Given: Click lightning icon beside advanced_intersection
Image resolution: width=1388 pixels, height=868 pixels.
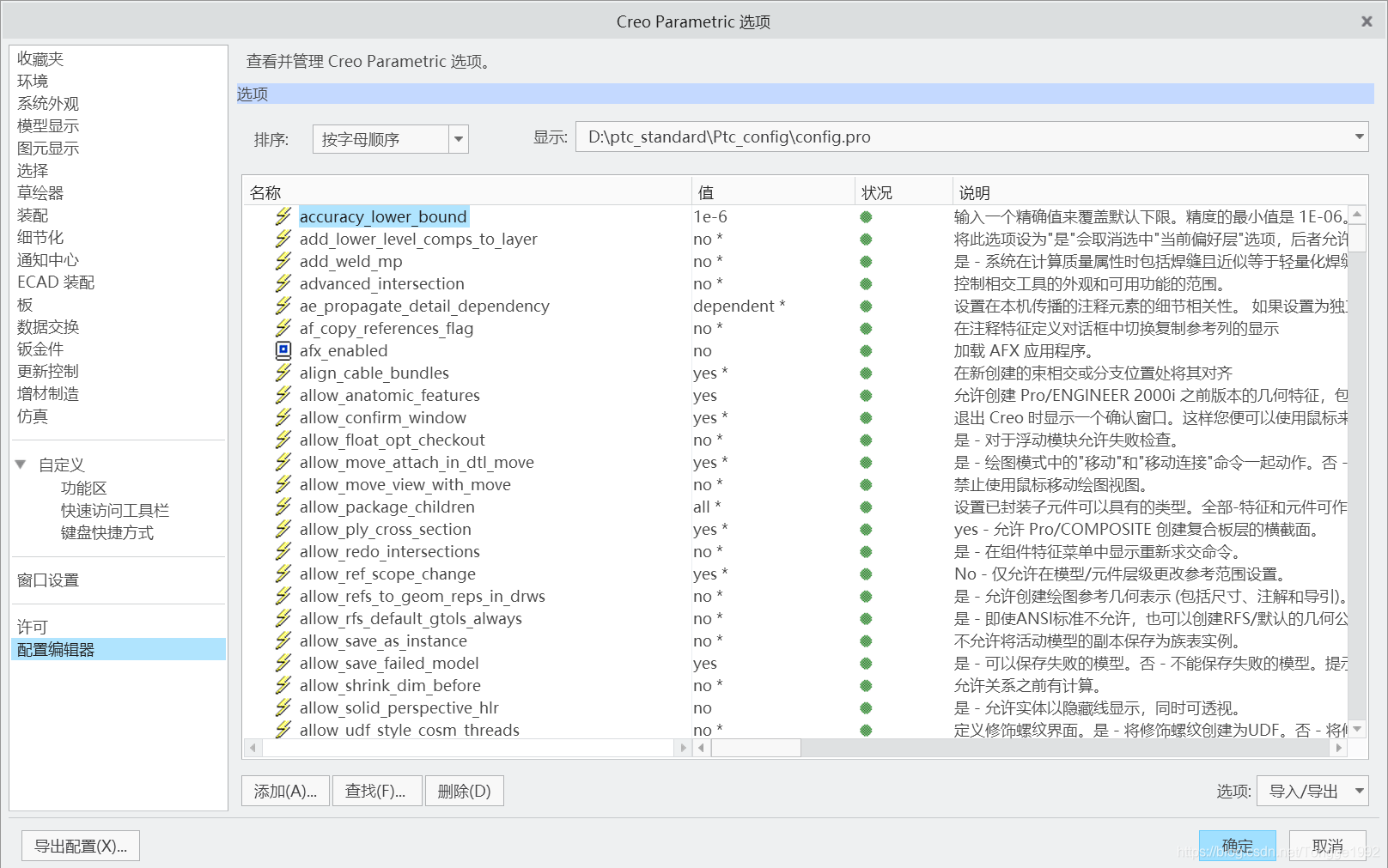Looking at the screenshot, I should tap(283, 283).
